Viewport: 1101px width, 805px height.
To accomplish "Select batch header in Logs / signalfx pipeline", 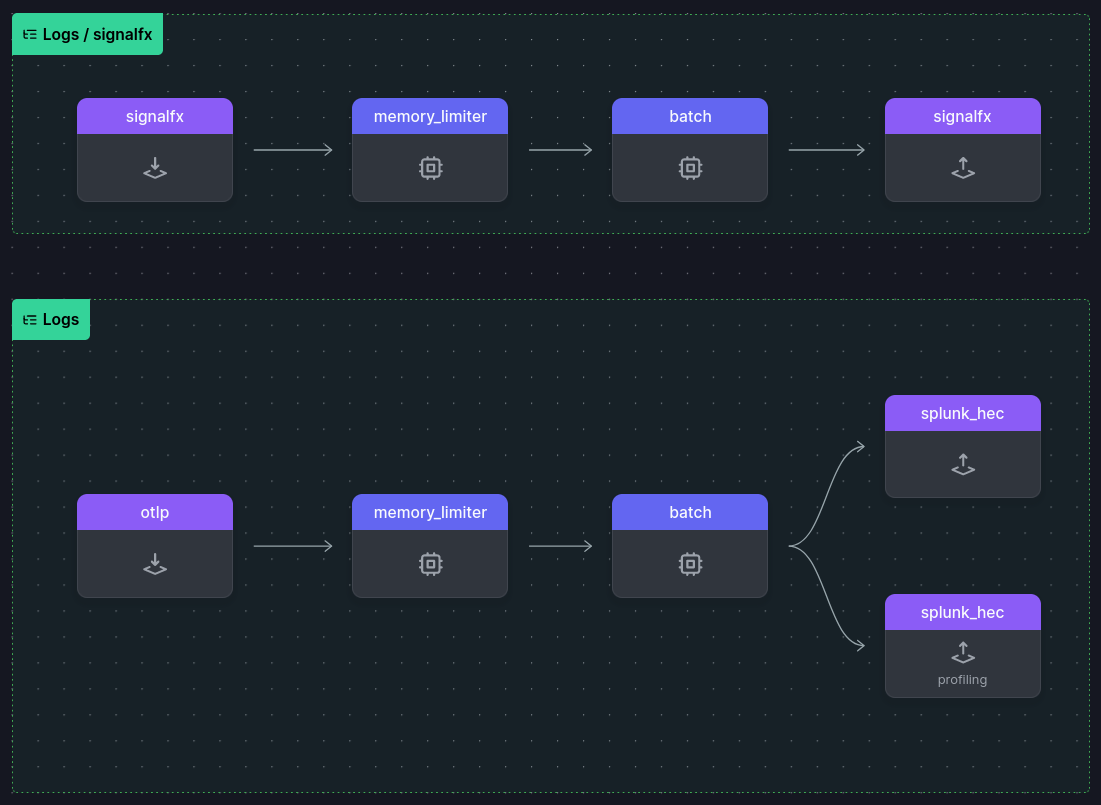I will [x=690, y=117].
